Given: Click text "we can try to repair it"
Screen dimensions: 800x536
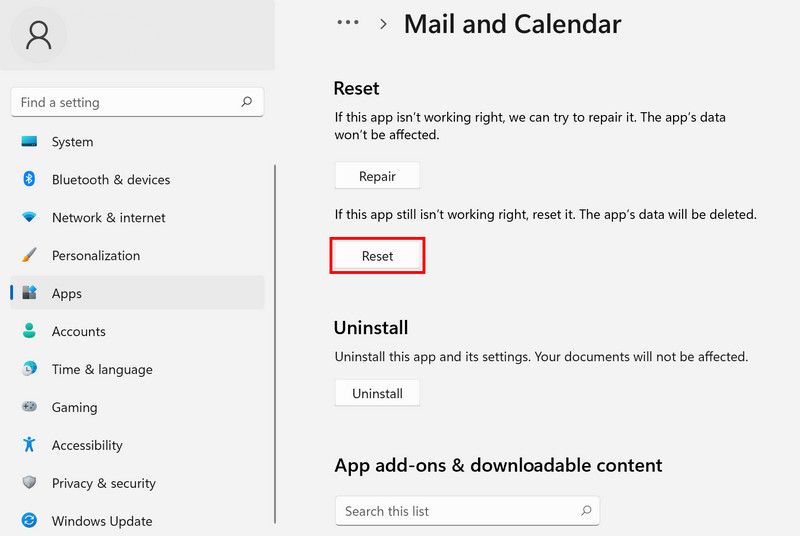Looking at the screenshot, I should point(572,117).
